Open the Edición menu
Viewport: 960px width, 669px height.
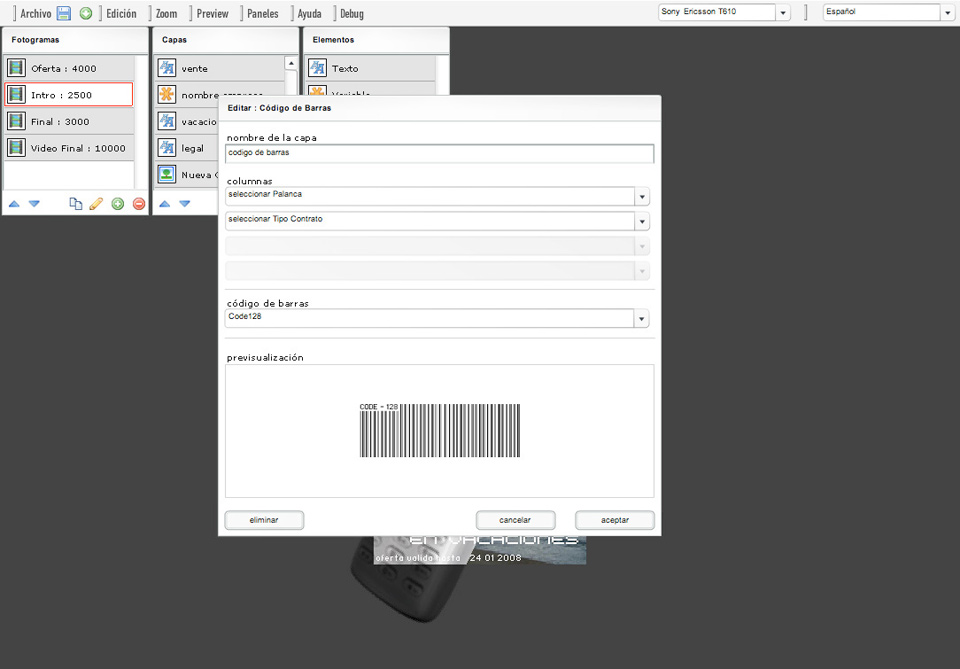click(121, 13)
